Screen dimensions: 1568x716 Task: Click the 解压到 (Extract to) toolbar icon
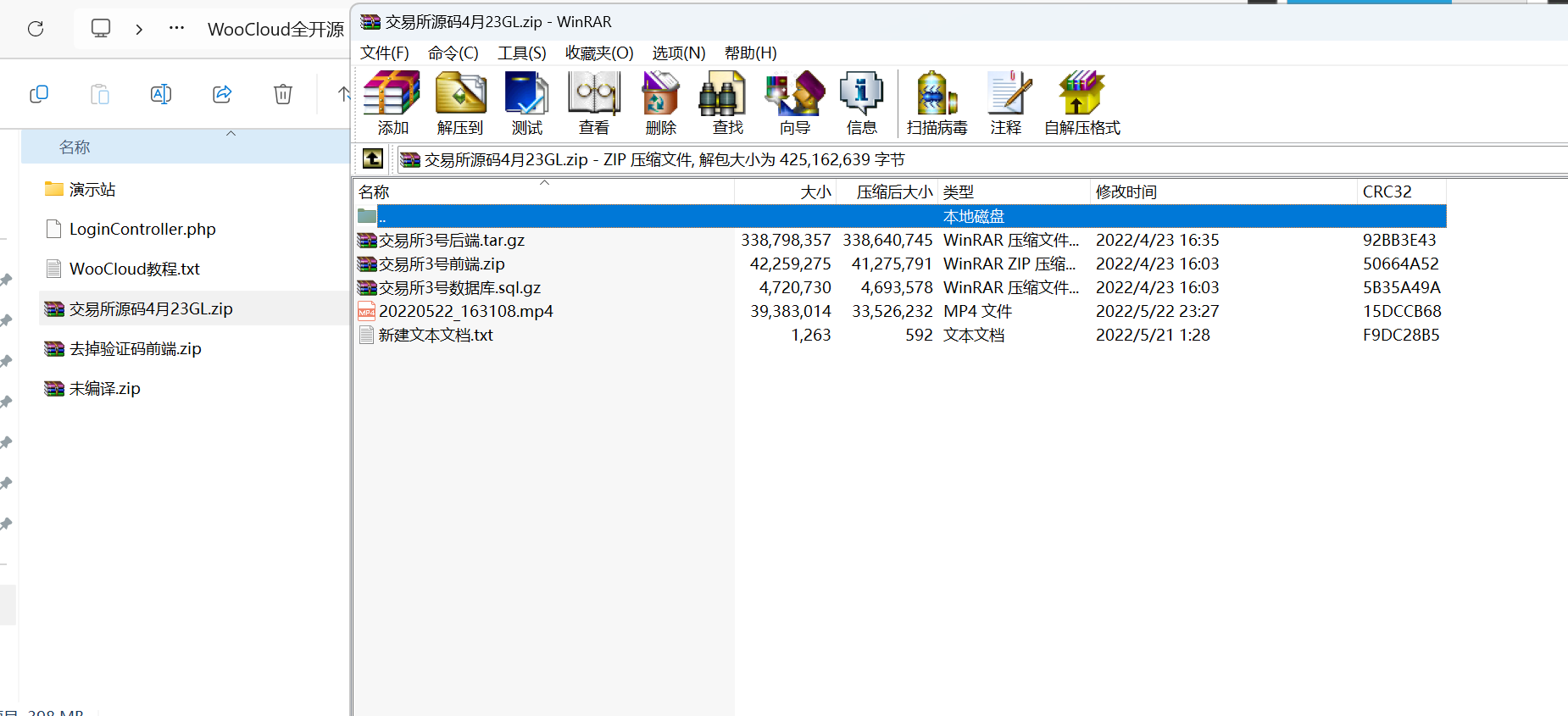[460, 103]
